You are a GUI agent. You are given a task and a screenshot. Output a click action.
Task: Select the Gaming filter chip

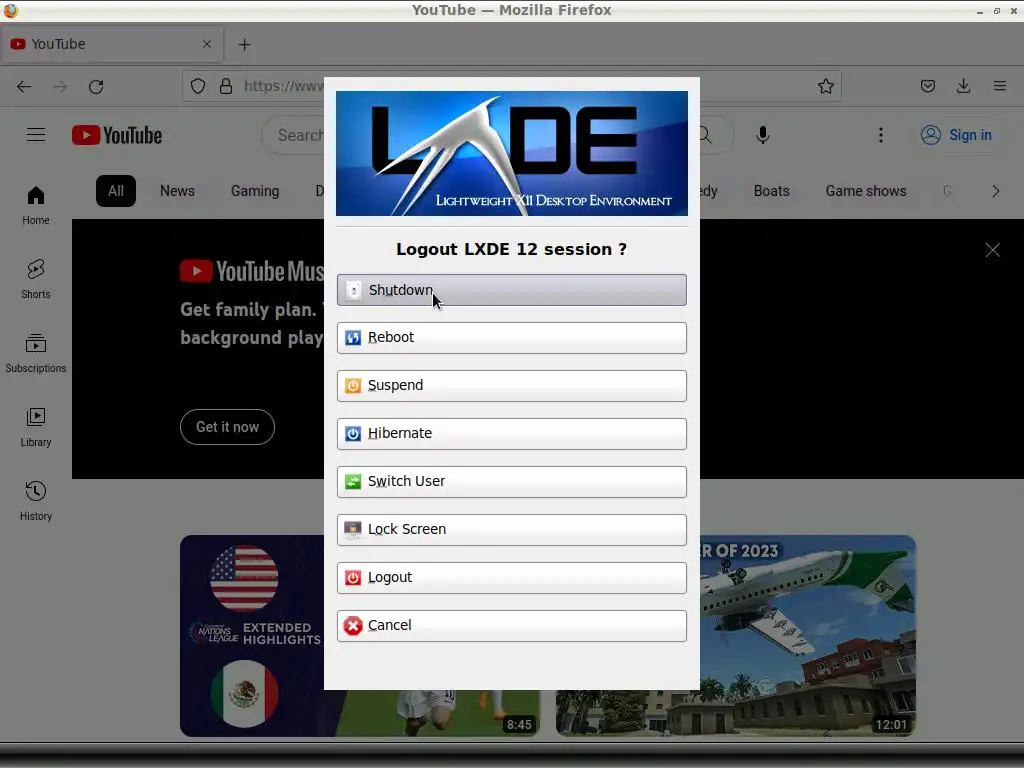click(255, 191)
